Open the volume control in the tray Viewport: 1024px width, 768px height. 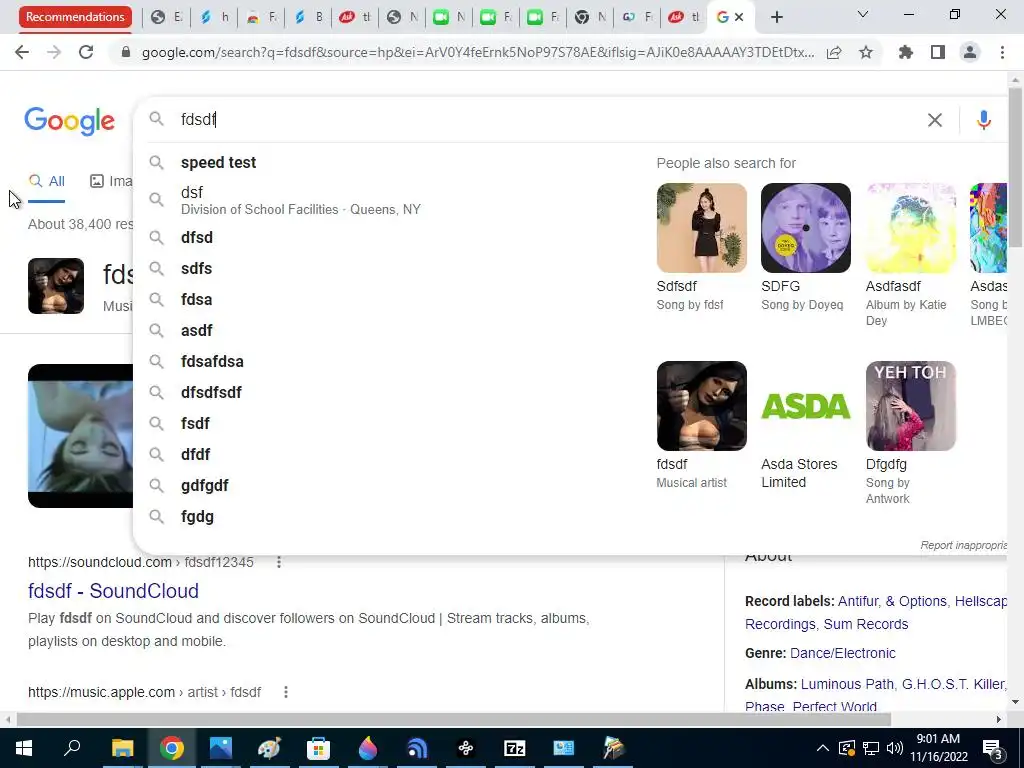[895, 748]
